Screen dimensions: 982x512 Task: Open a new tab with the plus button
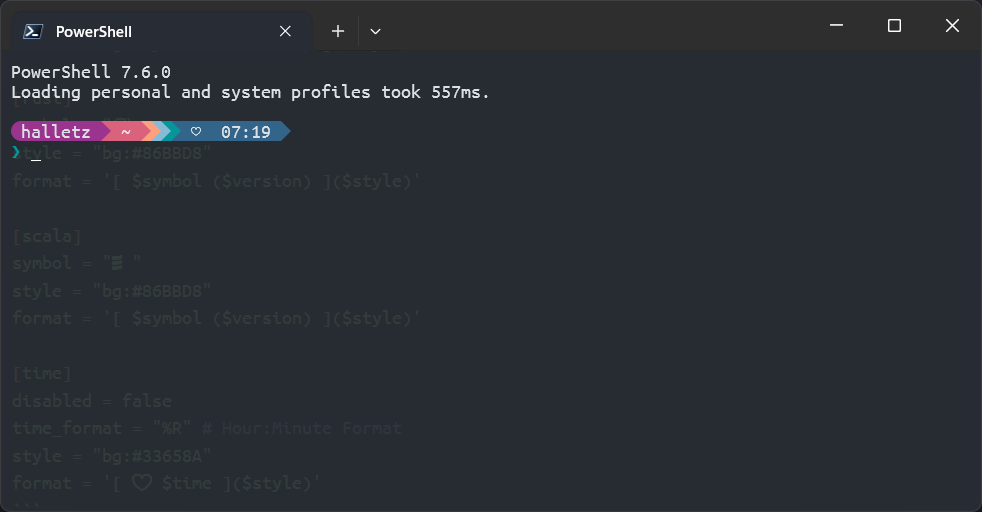[x=338, y=31]
